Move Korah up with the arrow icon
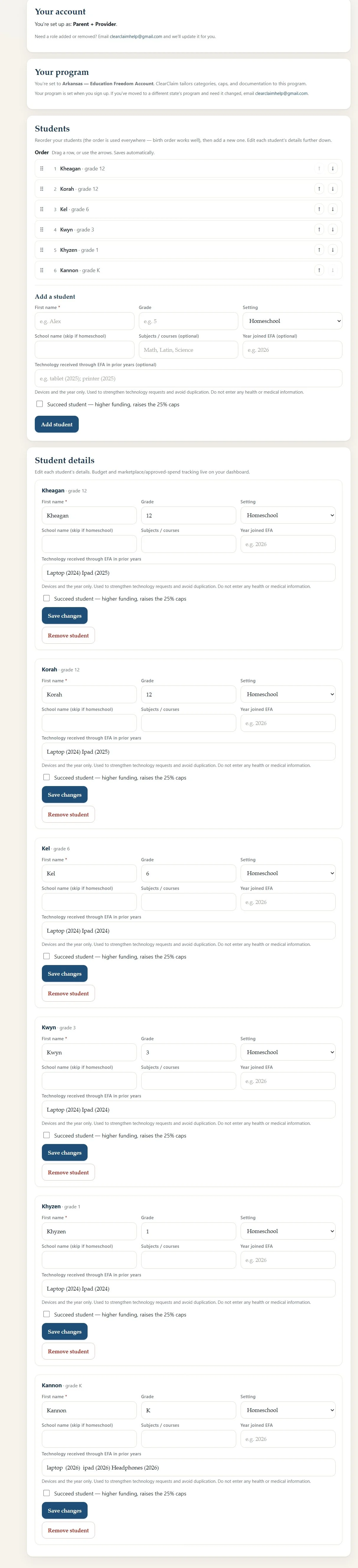Viewport: 358px width, 1568px height. 319,189
